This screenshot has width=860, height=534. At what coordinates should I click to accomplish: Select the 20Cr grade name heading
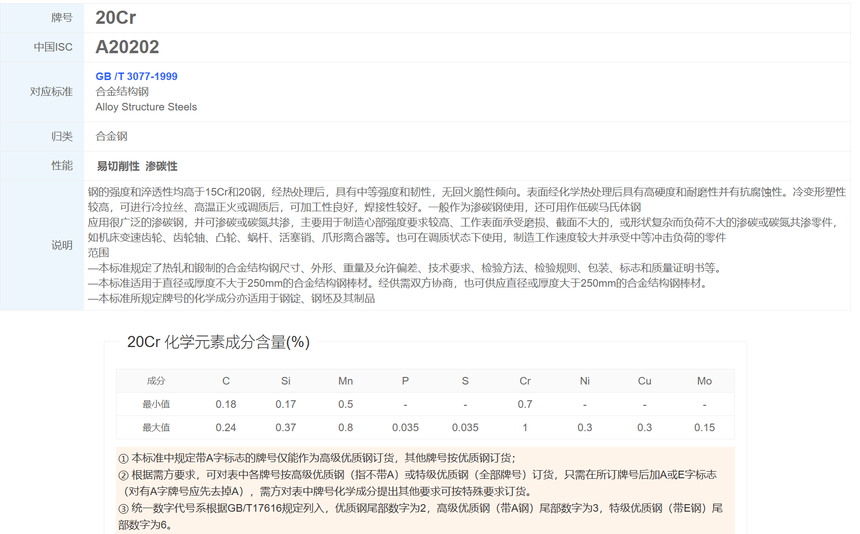click(115, 18)
